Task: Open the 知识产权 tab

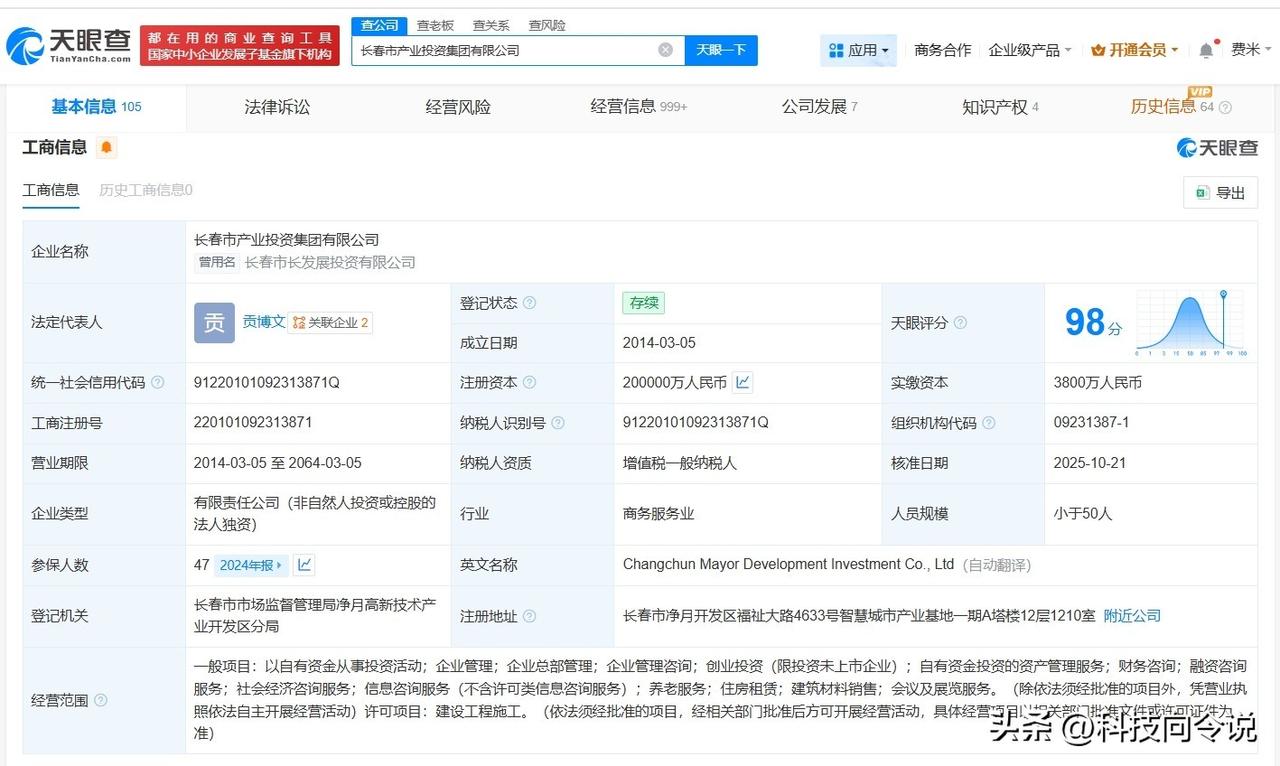Action: [x=1000, y=107]
